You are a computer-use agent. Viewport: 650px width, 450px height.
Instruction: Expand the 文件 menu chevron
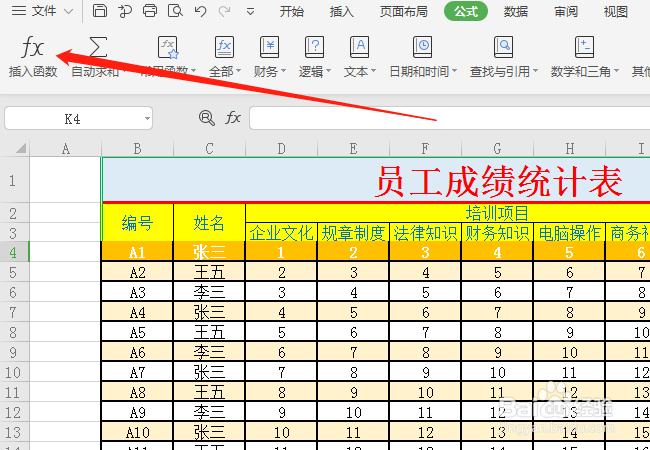[69, 12]
